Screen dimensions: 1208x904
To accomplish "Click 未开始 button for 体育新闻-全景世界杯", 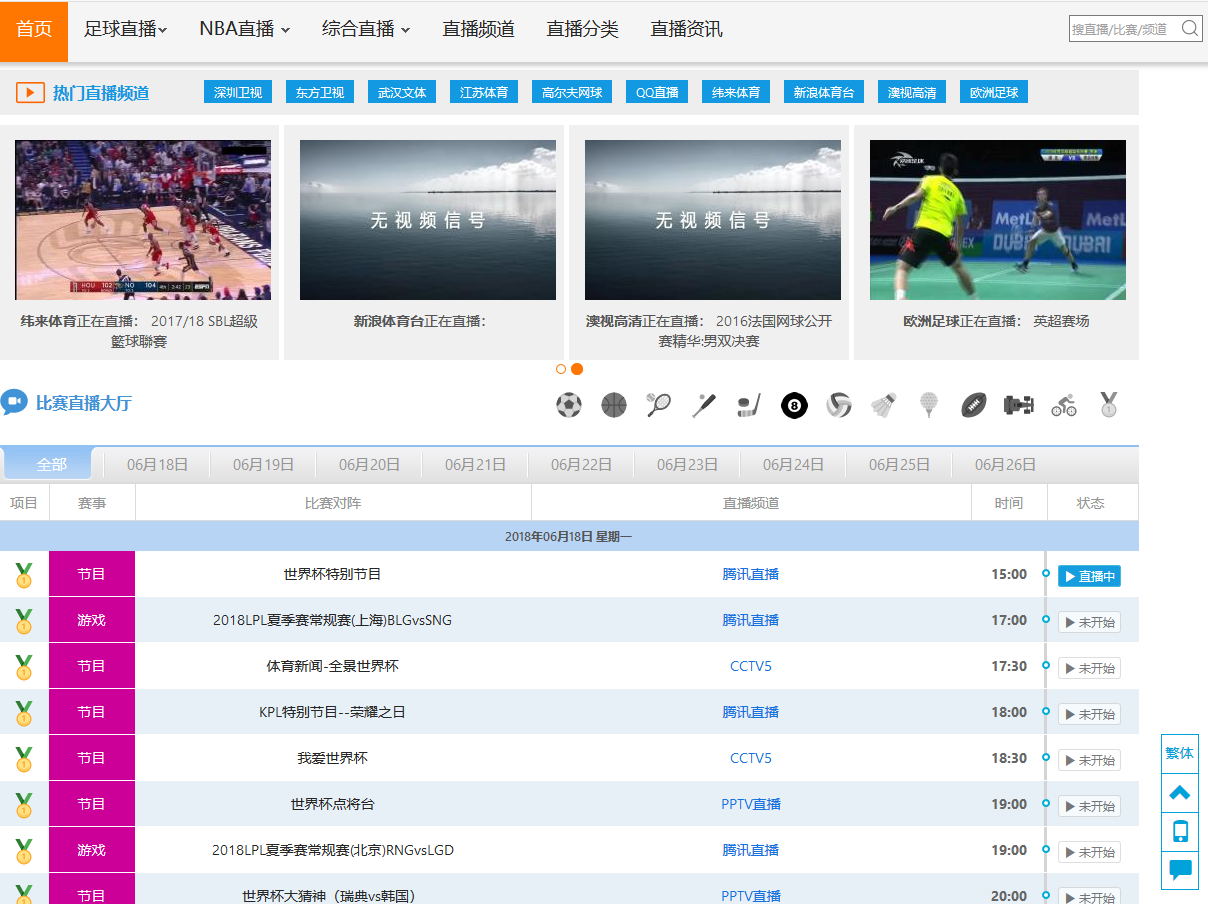I will [1089, 668].
